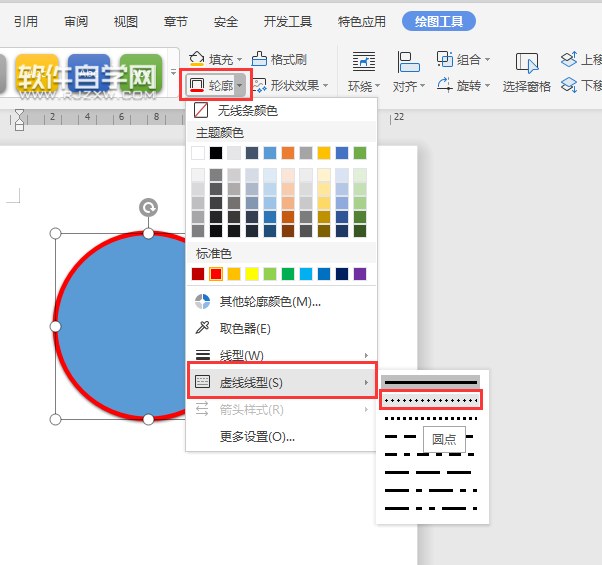The image size is (602, 565).
Task: Pick the standard dark red swatch
Action: pyautogui.click(x=198, y=274)
